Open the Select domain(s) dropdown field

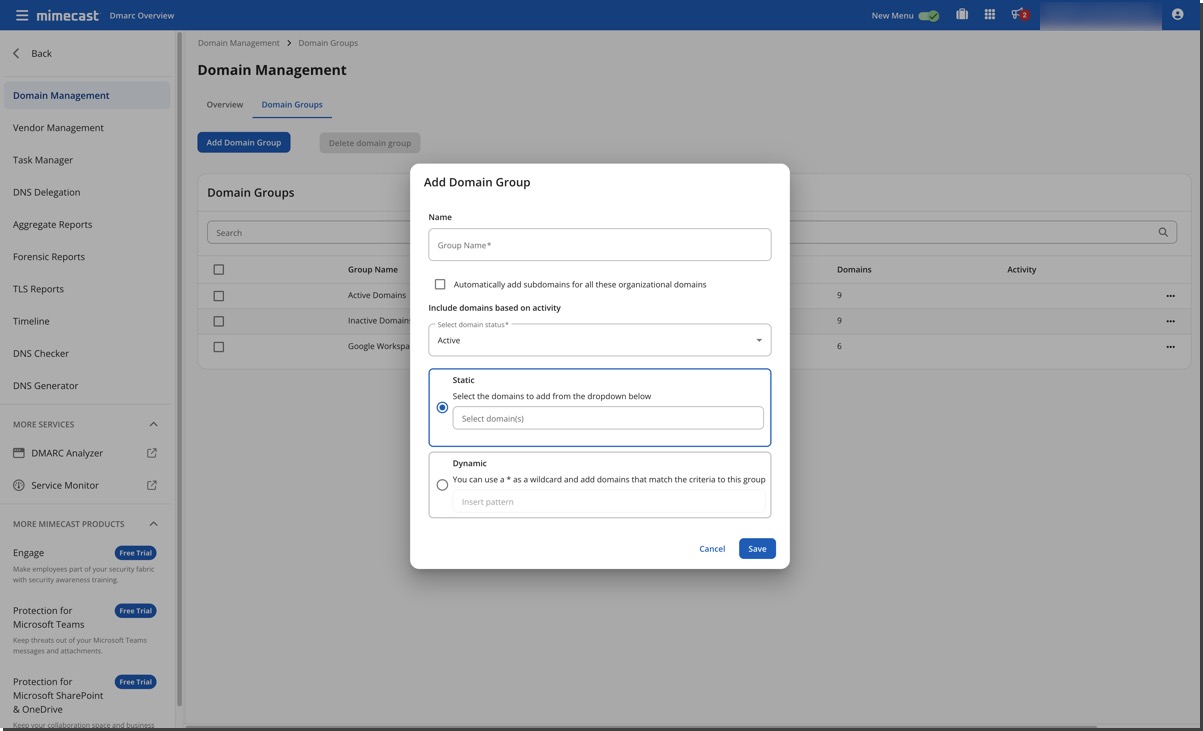click(x=608, y=418)
